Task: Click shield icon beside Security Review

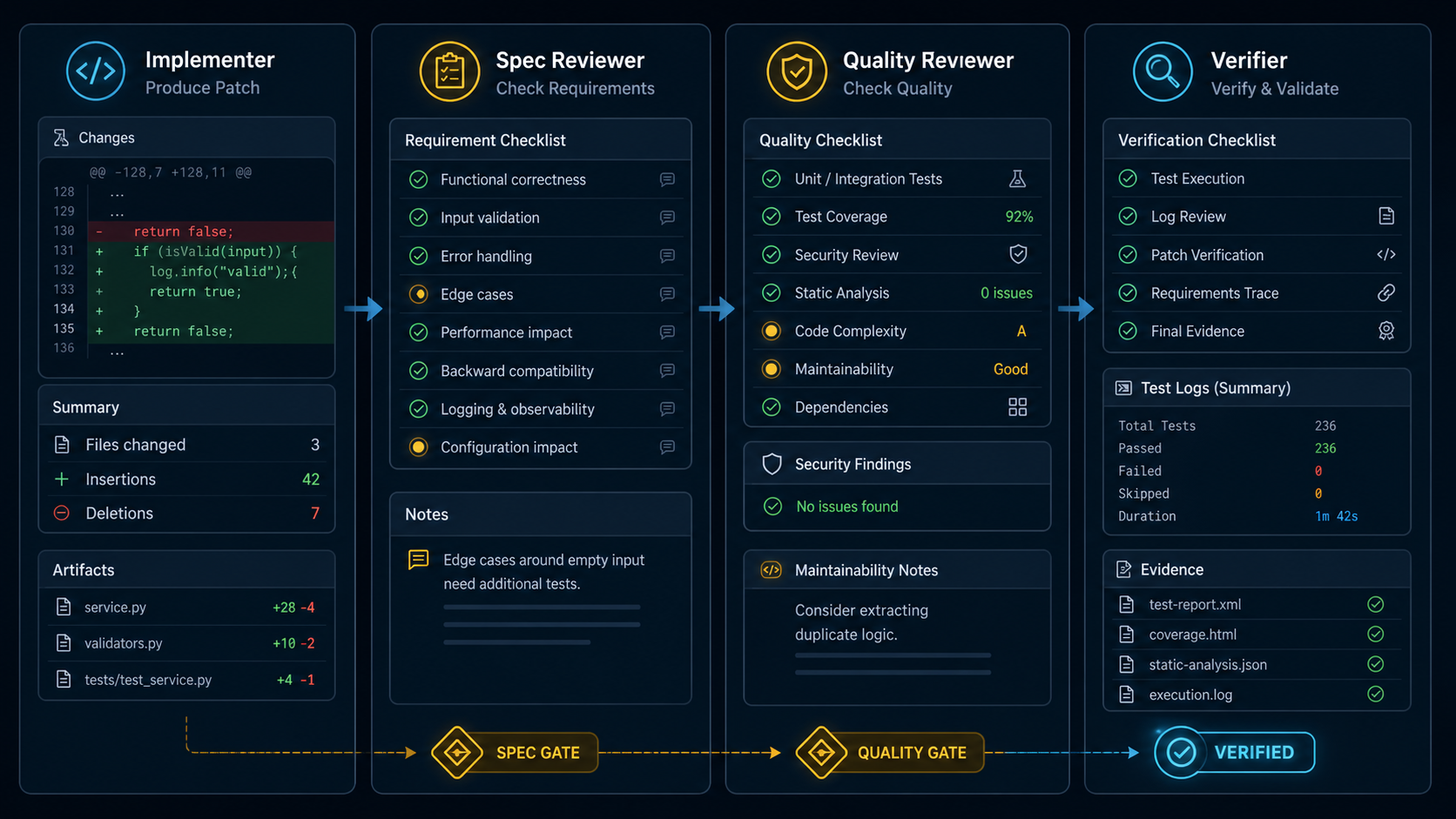Action: pos(1018,254)
